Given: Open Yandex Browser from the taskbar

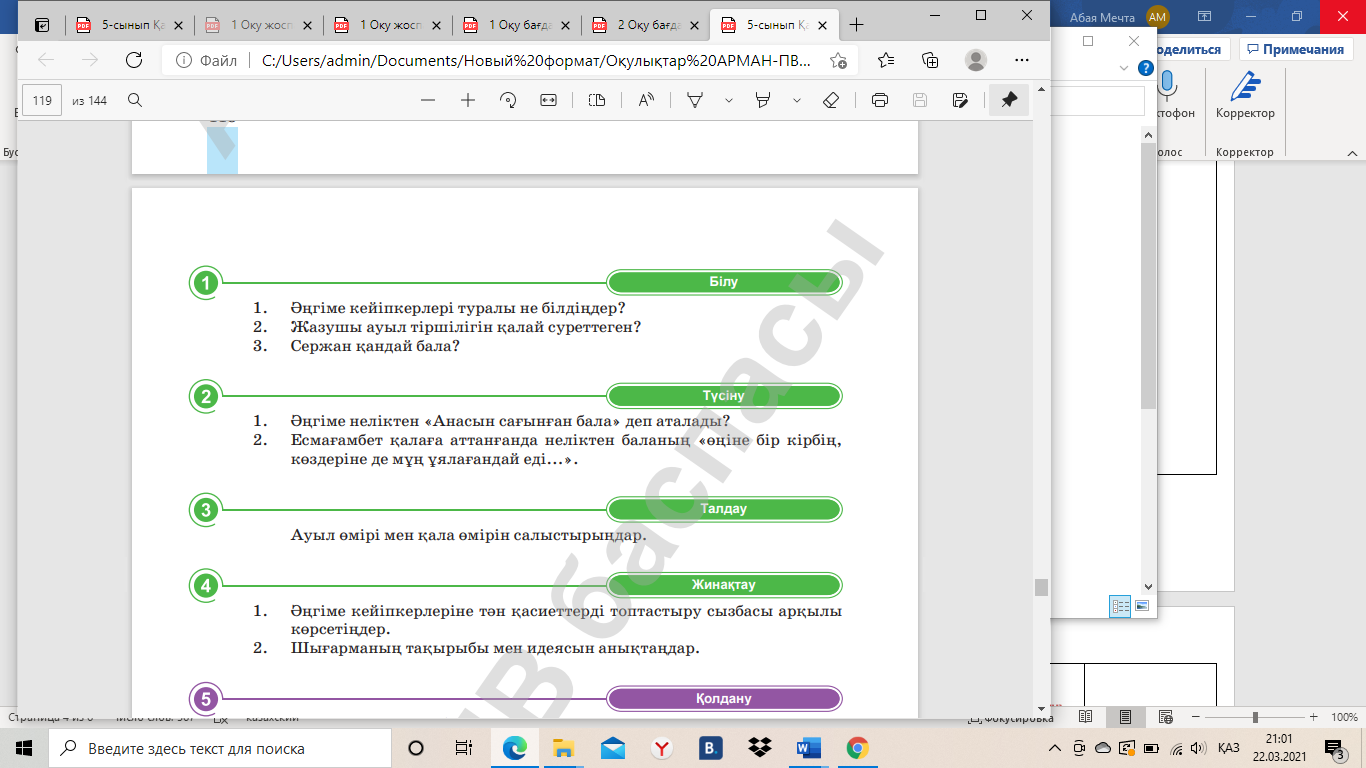Looking at the screenshot, I should (662, 748).
